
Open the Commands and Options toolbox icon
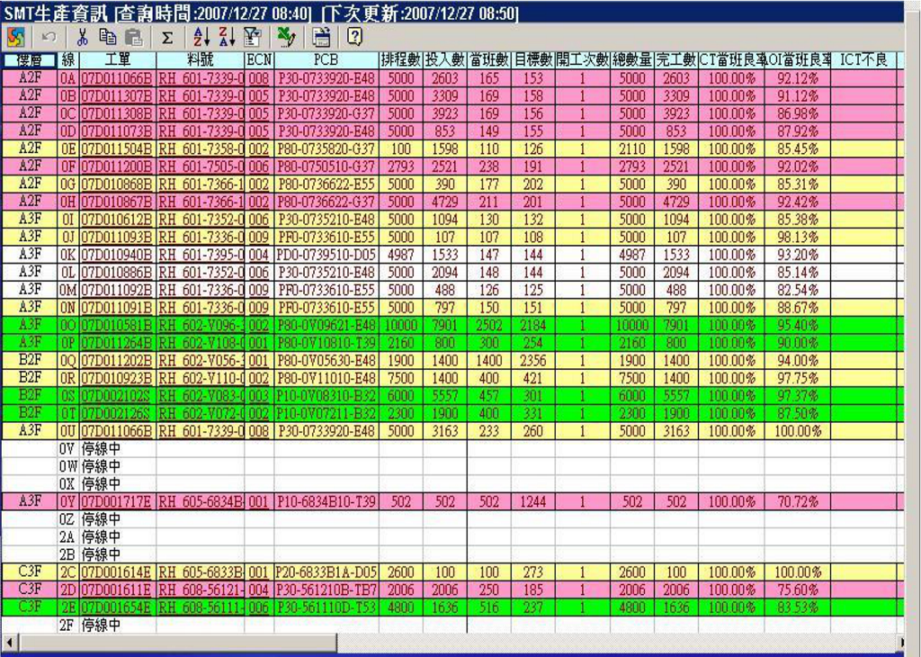pyautogui.click(x=321, y=37)
